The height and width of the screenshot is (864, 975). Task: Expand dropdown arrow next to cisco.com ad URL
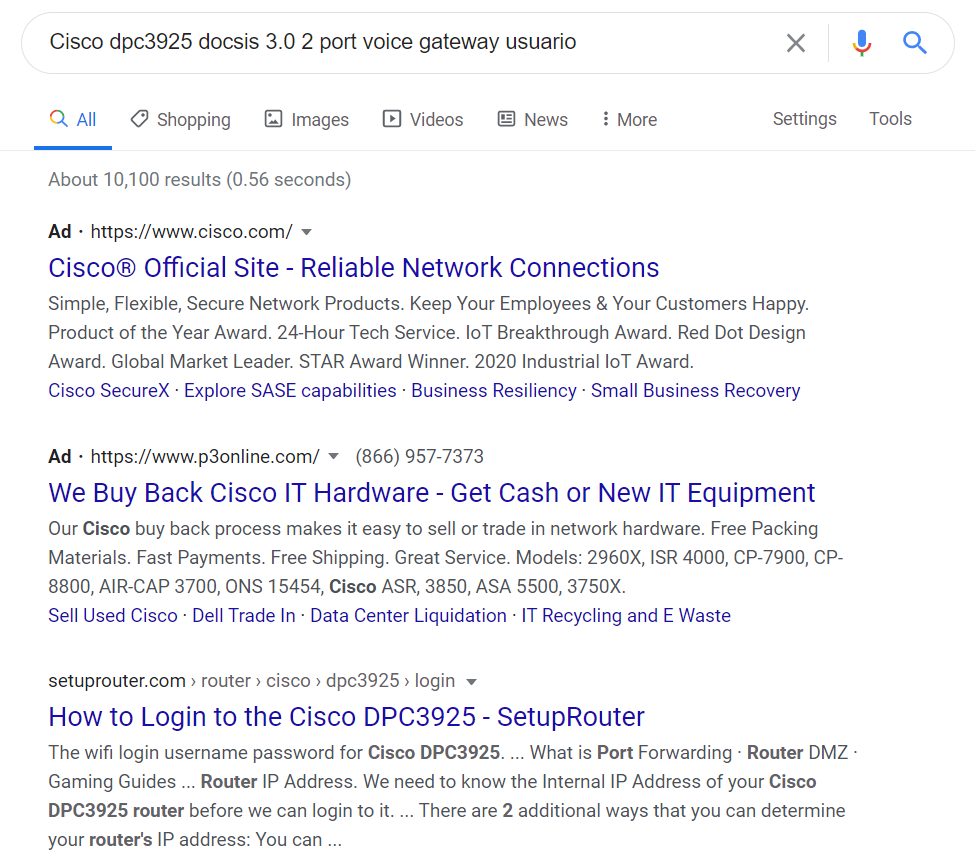pyautogui.click(x=307, y=232)
